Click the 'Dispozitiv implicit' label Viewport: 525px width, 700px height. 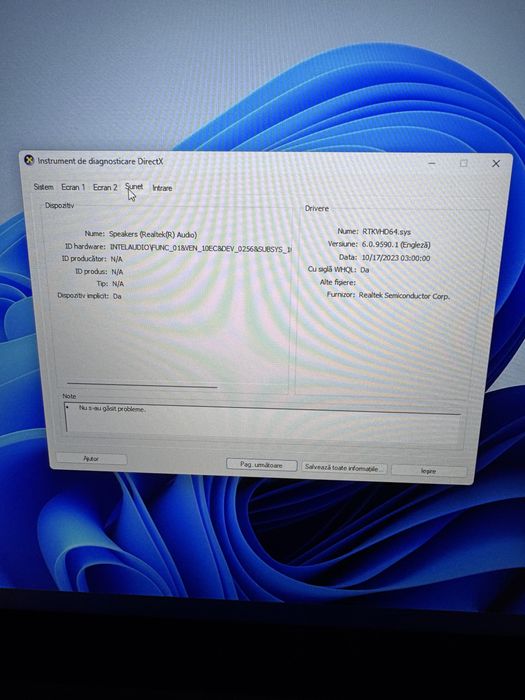coord(83,296)
